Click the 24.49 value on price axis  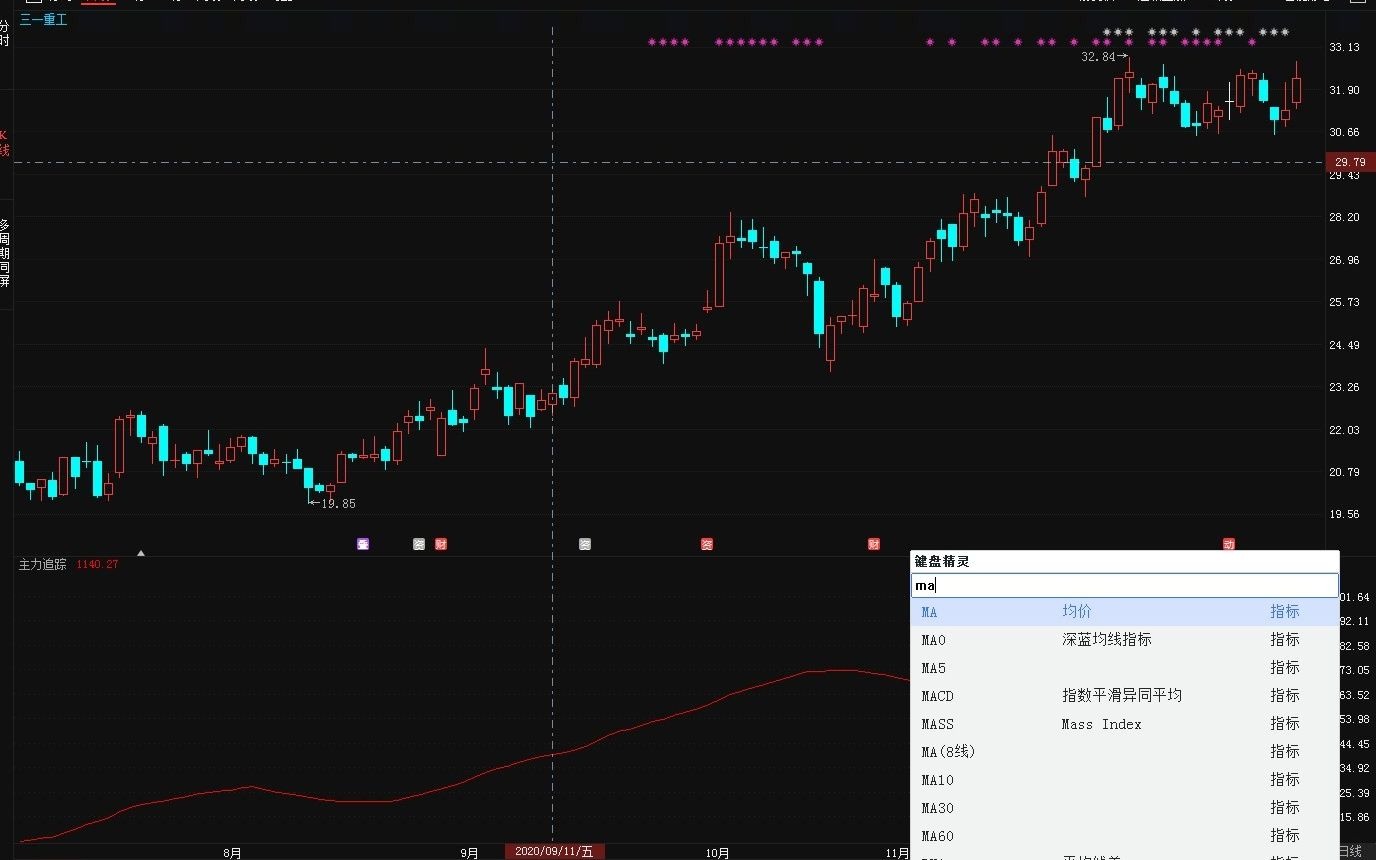pos(1345,346)
